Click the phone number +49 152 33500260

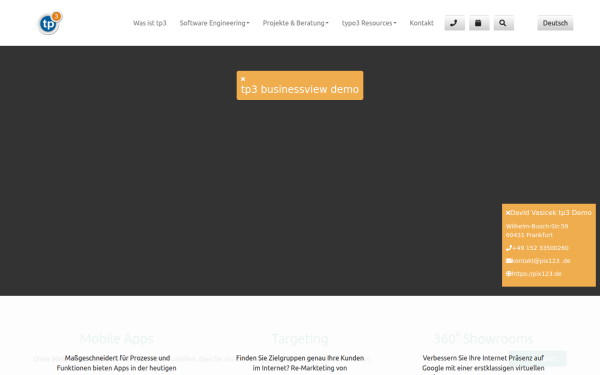tap(540, 248)
